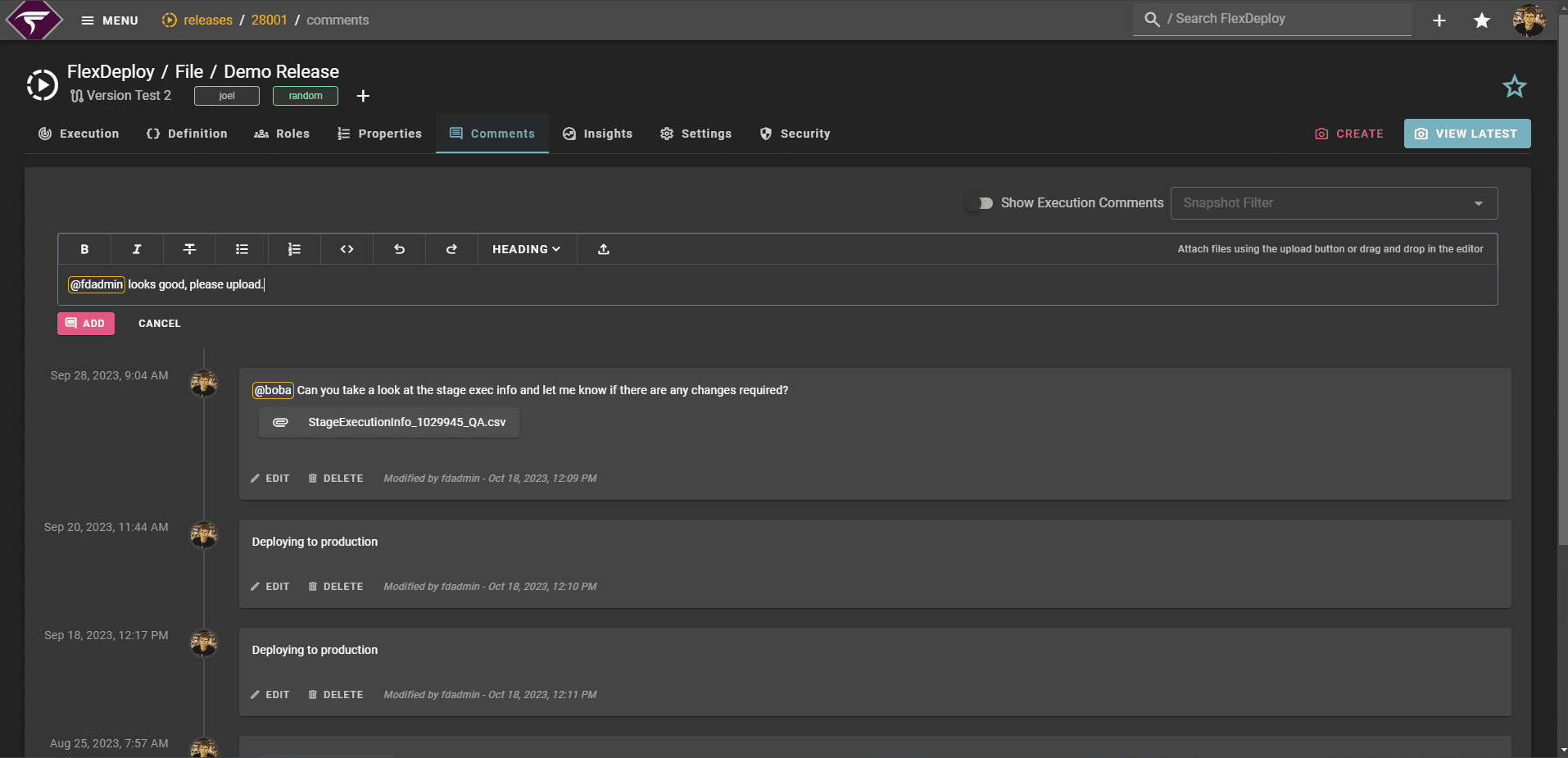Insert a numbered list

(x=294, y=249)
